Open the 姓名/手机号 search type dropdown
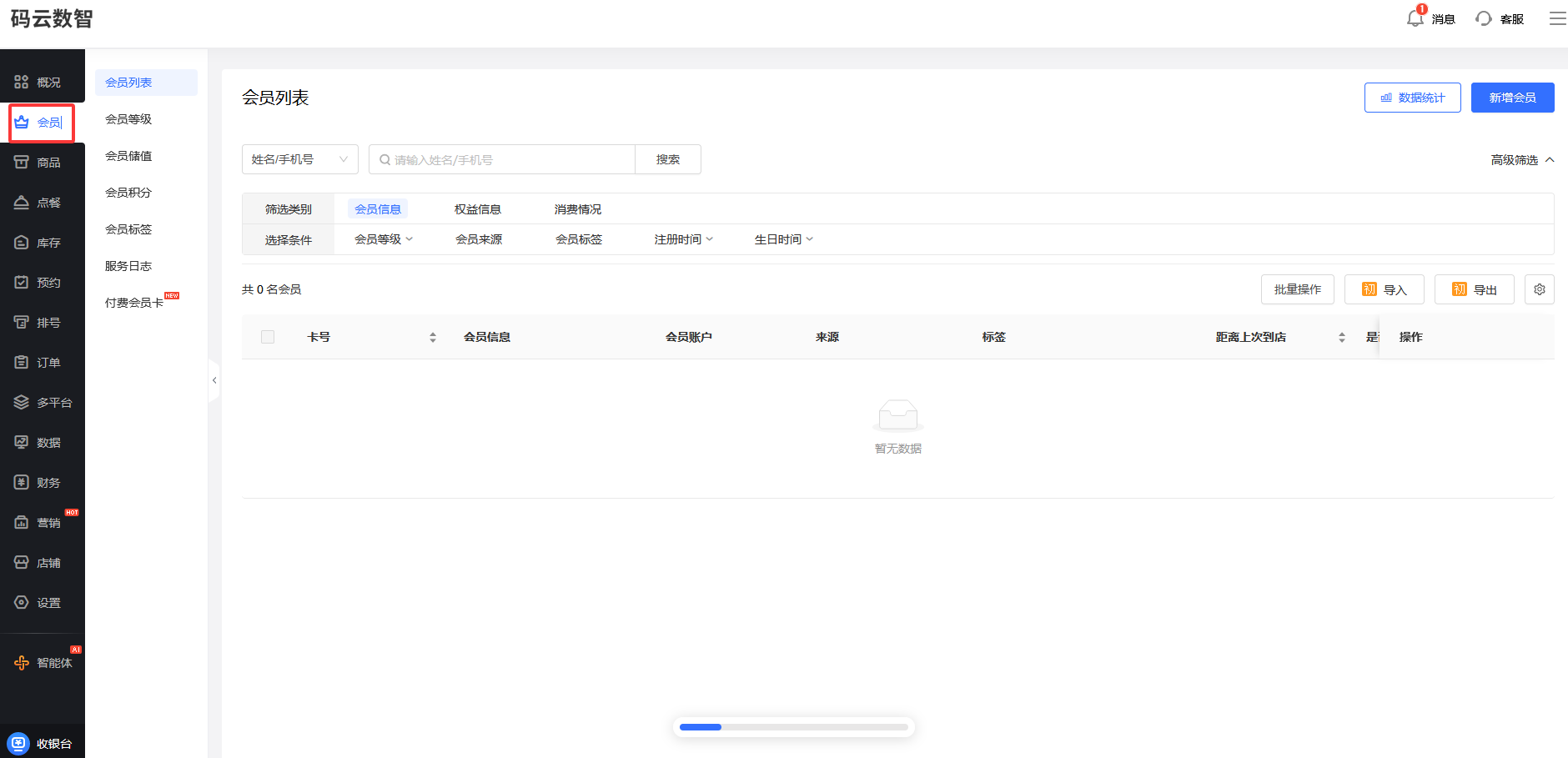Screen dimensions: 1568x758 point(299,159)
